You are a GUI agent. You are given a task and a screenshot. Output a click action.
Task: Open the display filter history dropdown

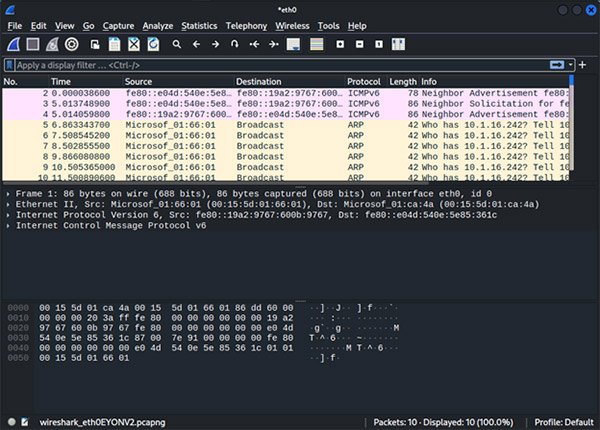[x=572, y=65]
